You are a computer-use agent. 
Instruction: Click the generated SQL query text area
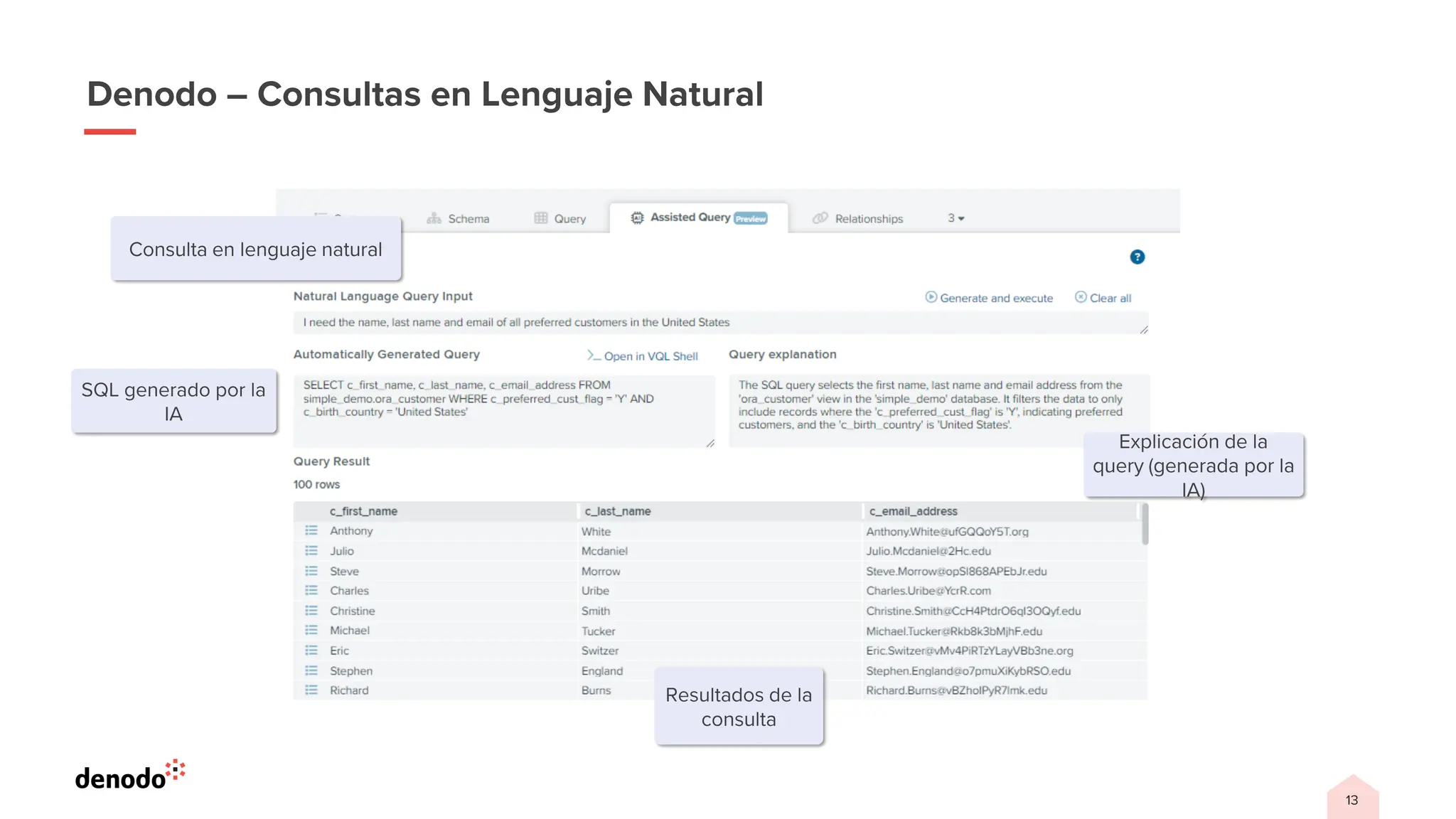[503, 411]
